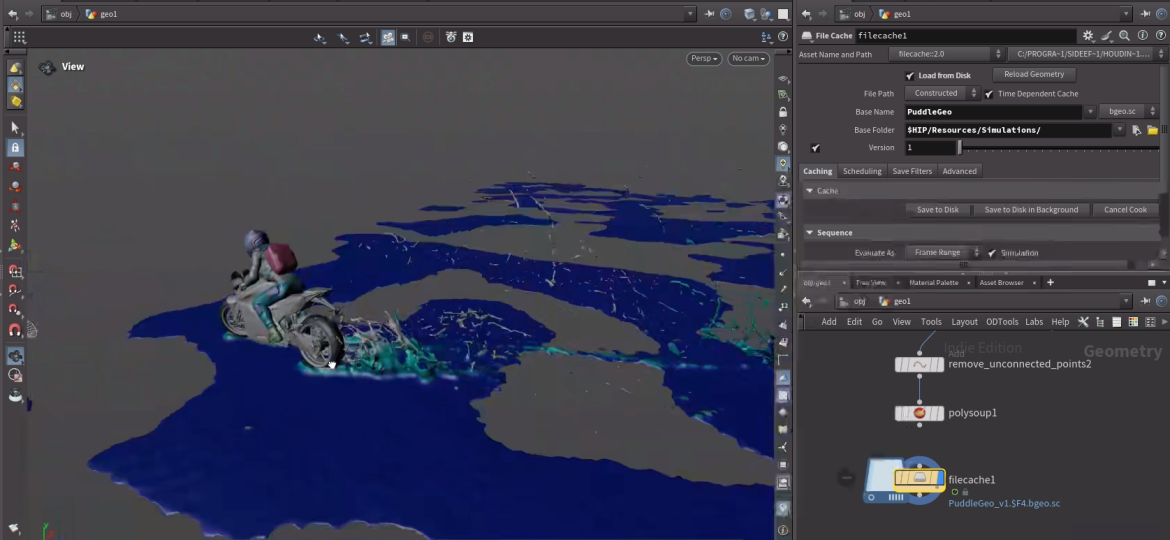
Task: Click the Reload Geometry button
Action: [x=1034, y=74]
